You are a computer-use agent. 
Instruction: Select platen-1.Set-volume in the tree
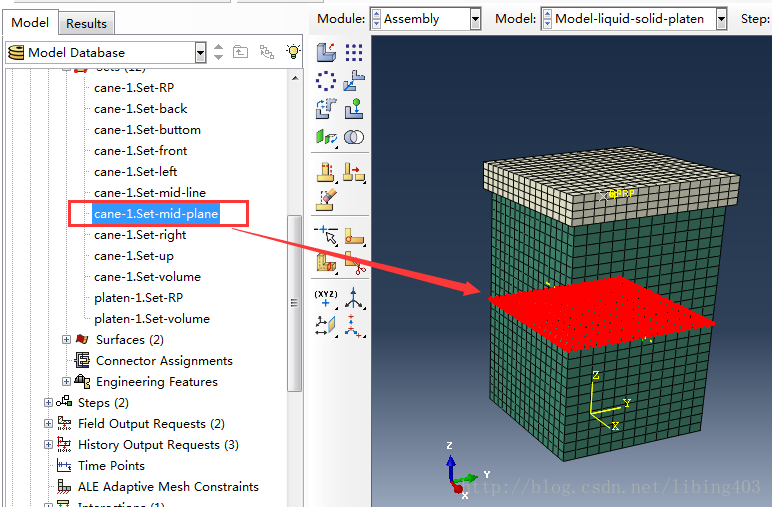(x=152, y=319)
